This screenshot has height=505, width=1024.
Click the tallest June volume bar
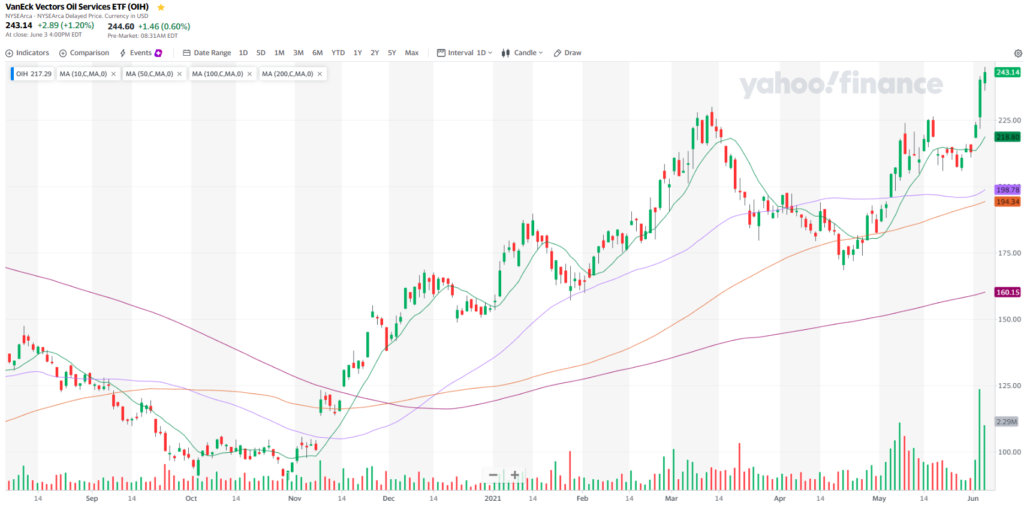(x=980, y=440)
